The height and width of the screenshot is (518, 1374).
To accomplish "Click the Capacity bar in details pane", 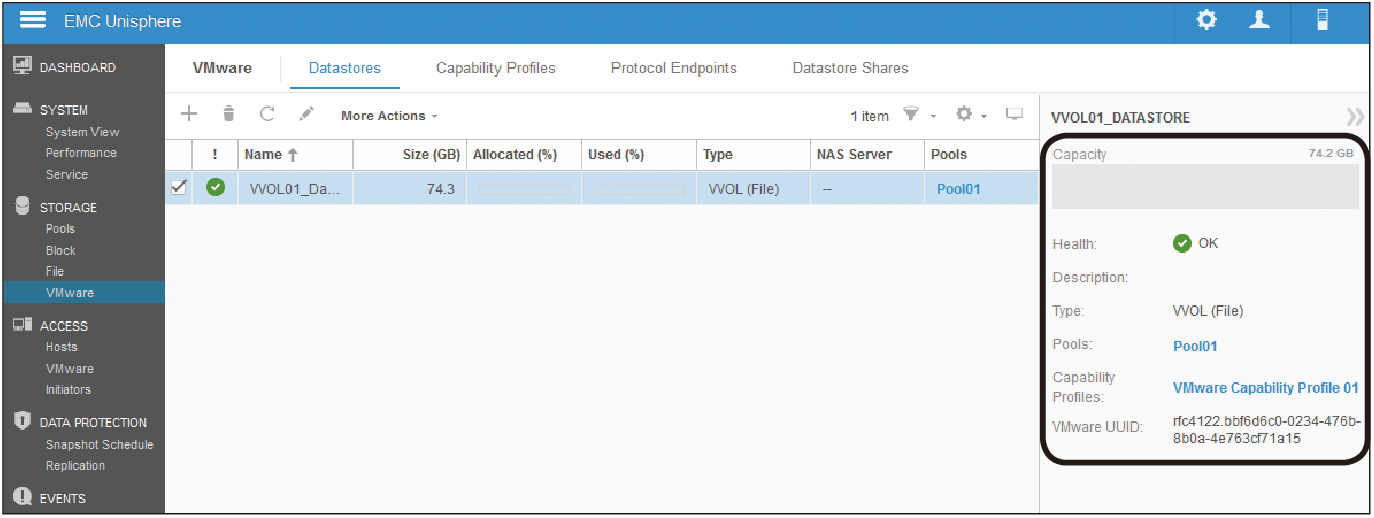I will click(1205, 186).
